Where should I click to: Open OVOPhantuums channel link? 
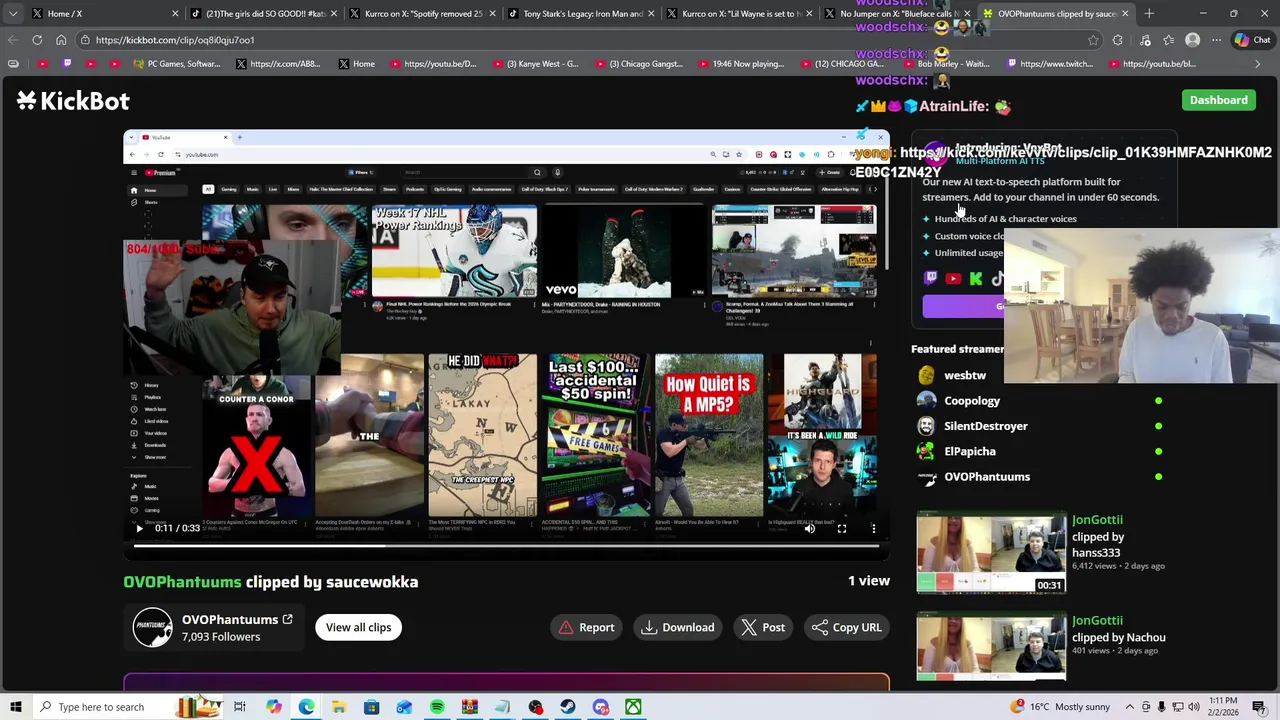point(237,619)
